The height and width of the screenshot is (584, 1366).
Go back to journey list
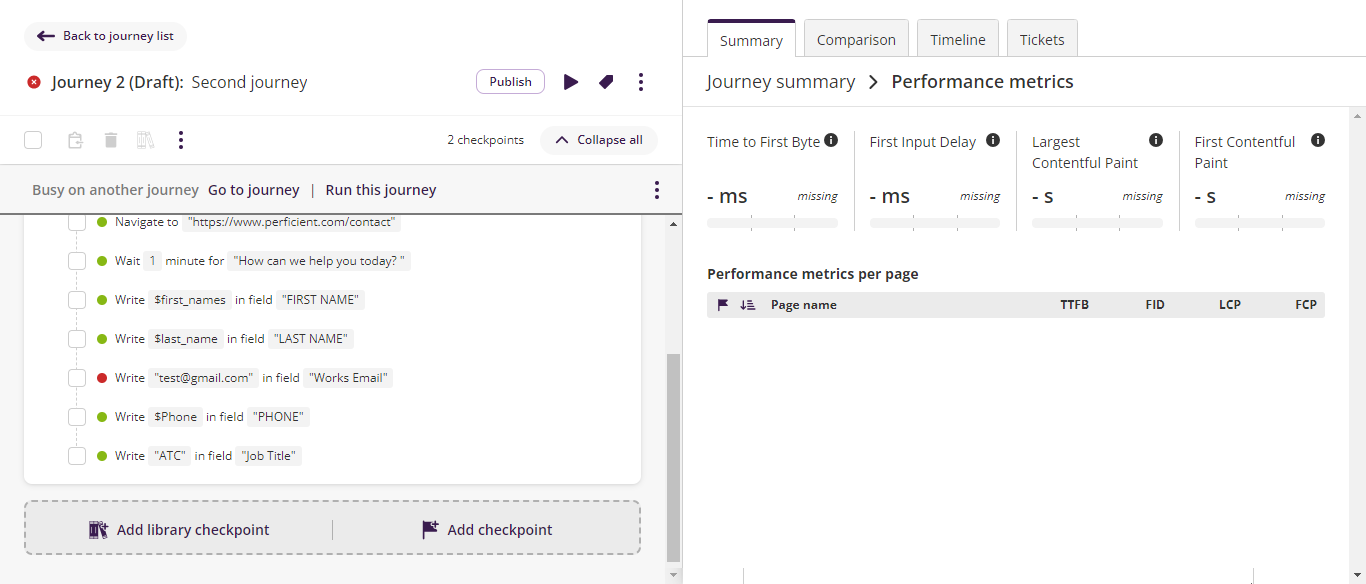pos(105,36)
